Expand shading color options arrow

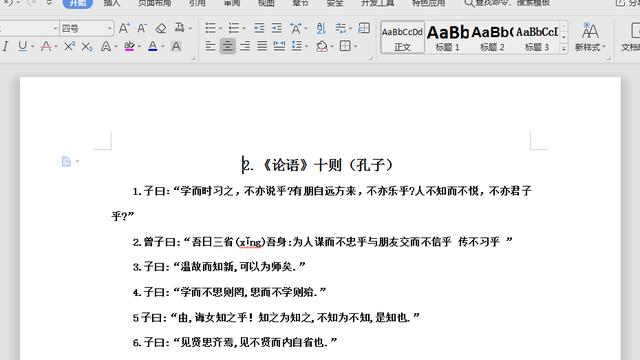pyautogui.click(x=332, y=47)
